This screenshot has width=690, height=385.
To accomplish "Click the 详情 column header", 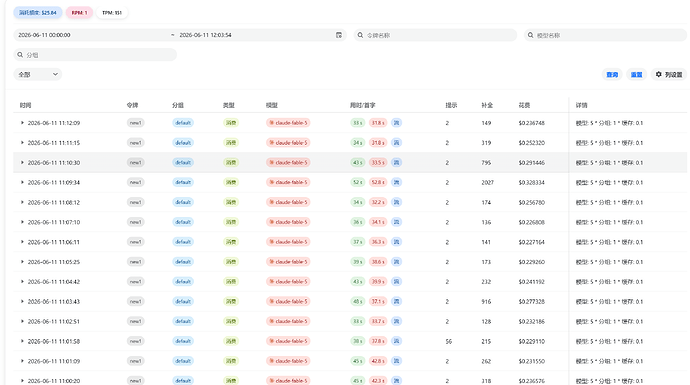I will click(582, 105).
